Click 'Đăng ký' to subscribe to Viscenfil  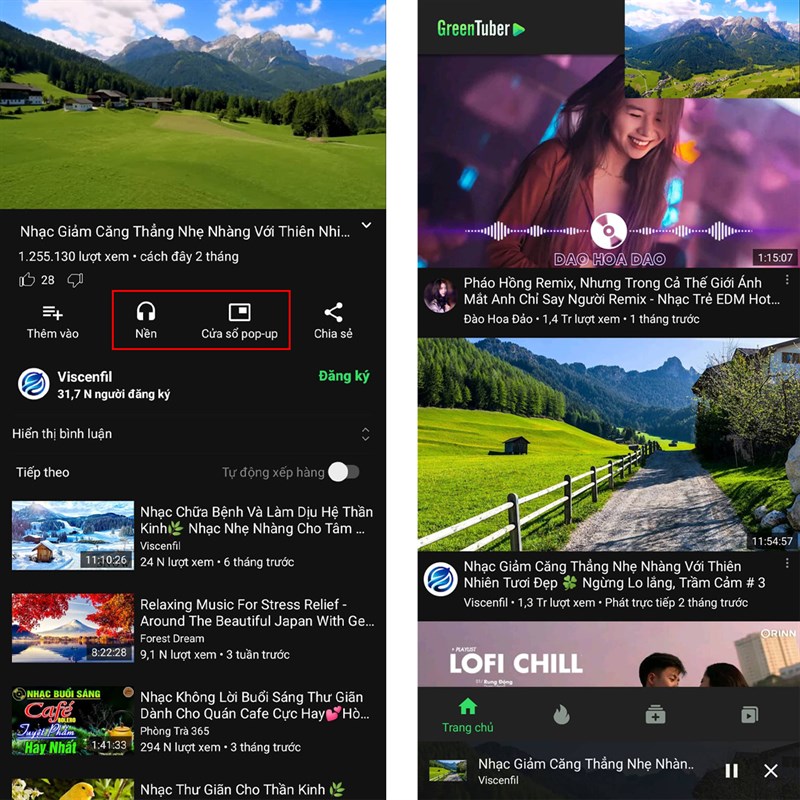344,376
